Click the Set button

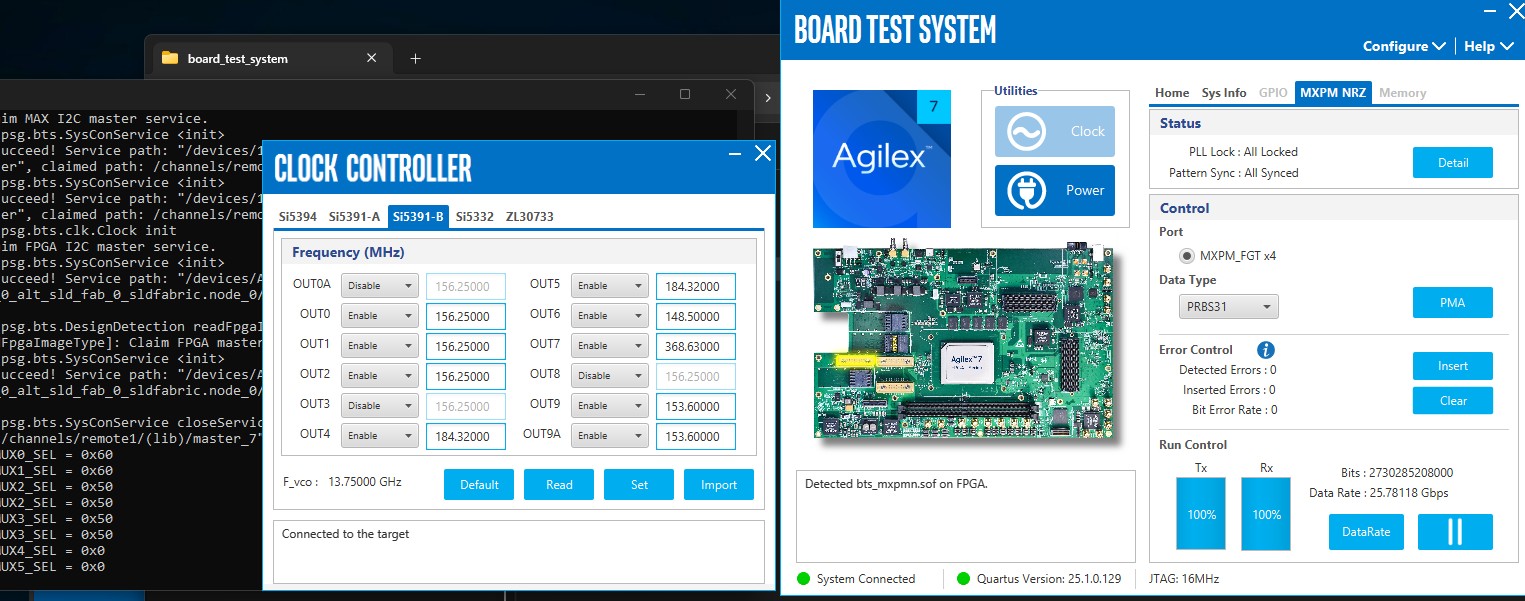point(639,485)
